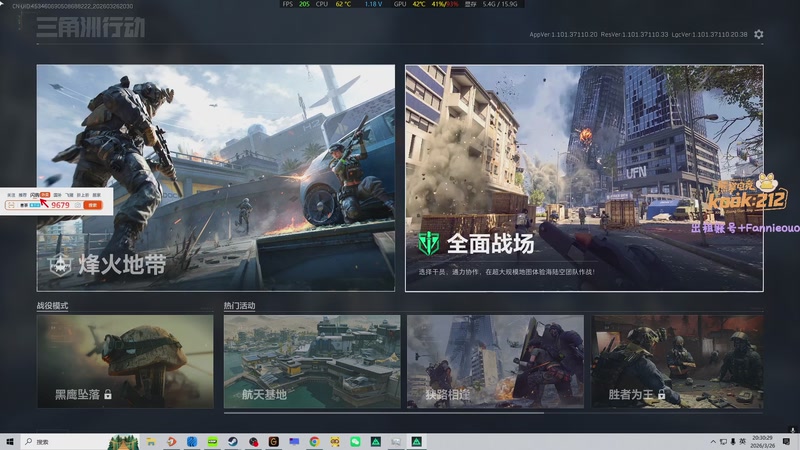
Task: Open the yellow owl-face taskbar icon
Action: (335, 442)
